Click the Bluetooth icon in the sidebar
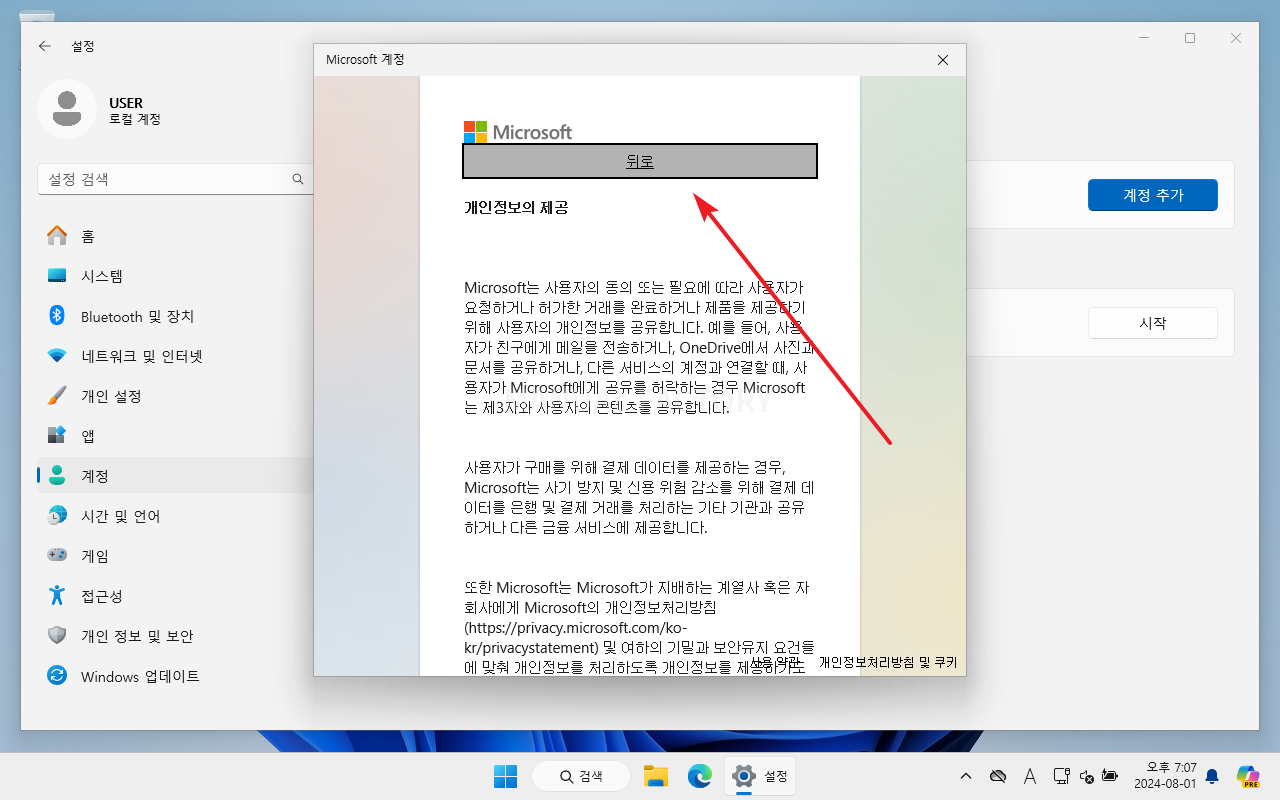Screen dimensions: 1280x800 point(57,316)
